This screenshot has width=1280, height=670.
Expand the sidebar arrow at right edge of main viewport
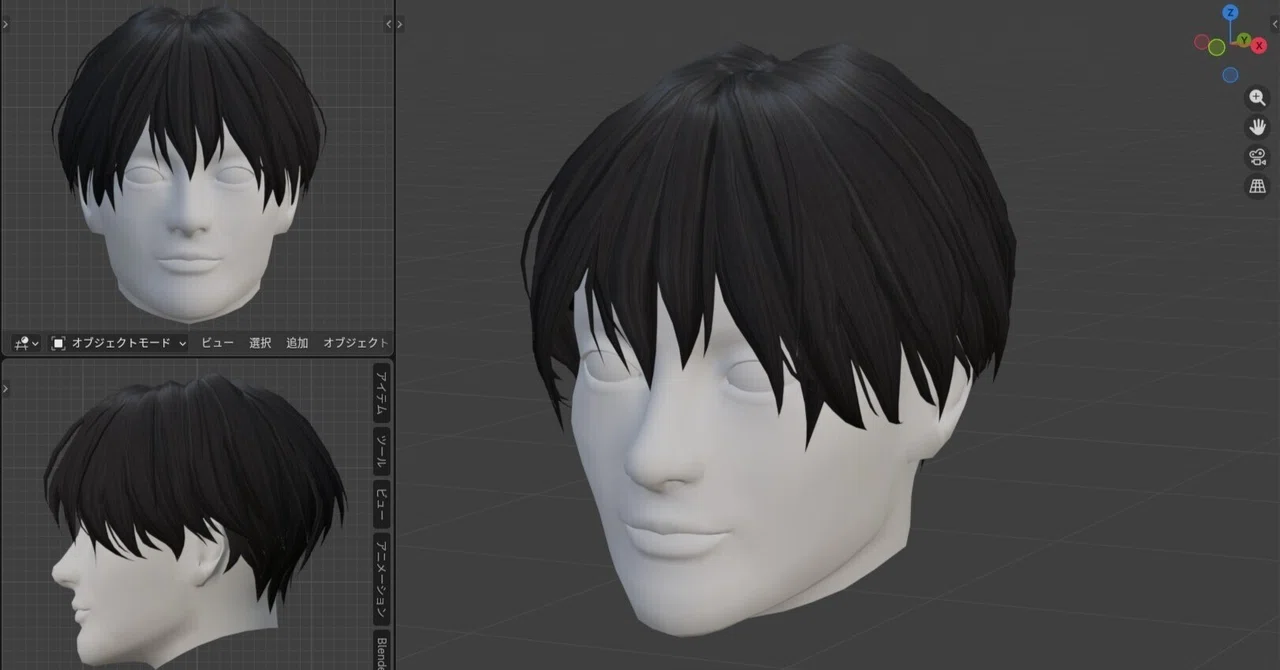pos(1275,24)
